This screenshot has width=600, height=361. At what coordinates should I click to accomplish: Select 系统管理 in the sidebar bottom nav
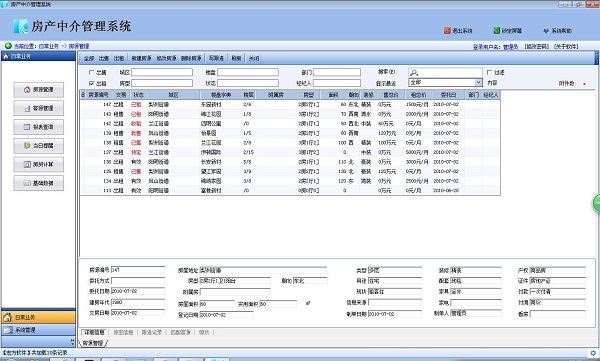pyautogui.click(x=38, y=330)
